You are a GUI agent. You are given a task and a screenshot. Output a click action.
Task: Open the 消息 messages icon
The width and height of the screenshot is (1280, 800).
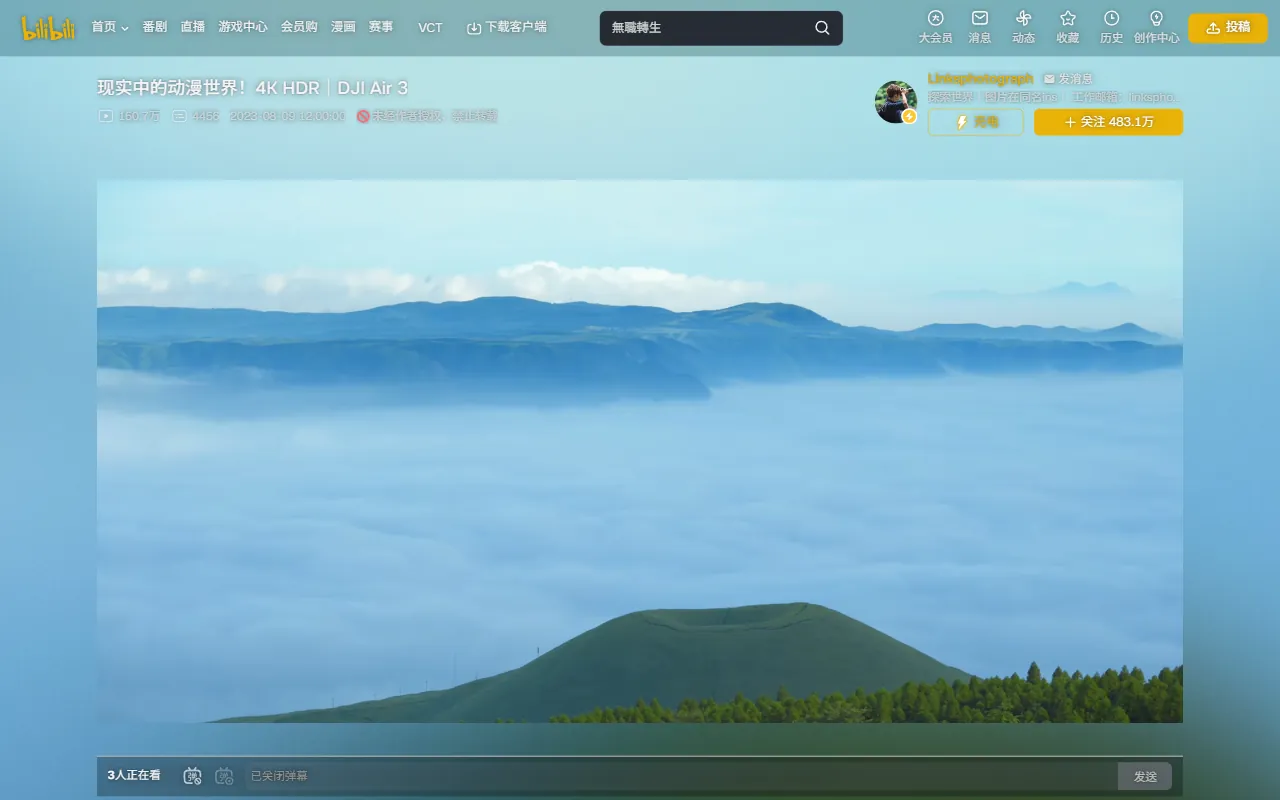tap(980, 27)
